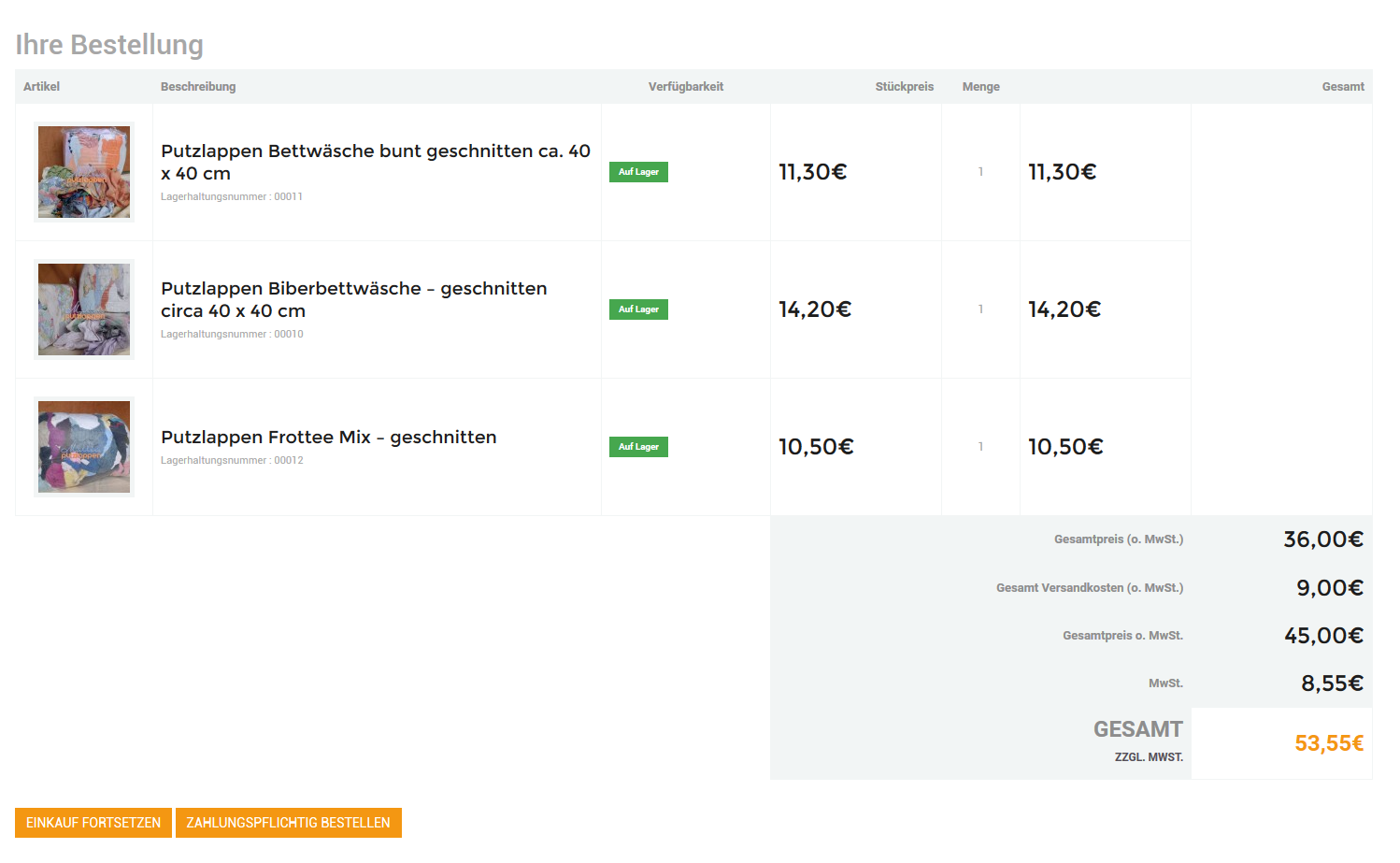Click the orange 53,55€ total amount
The height and width of the screenshot is (863, 1400).
pos(1328,743)
